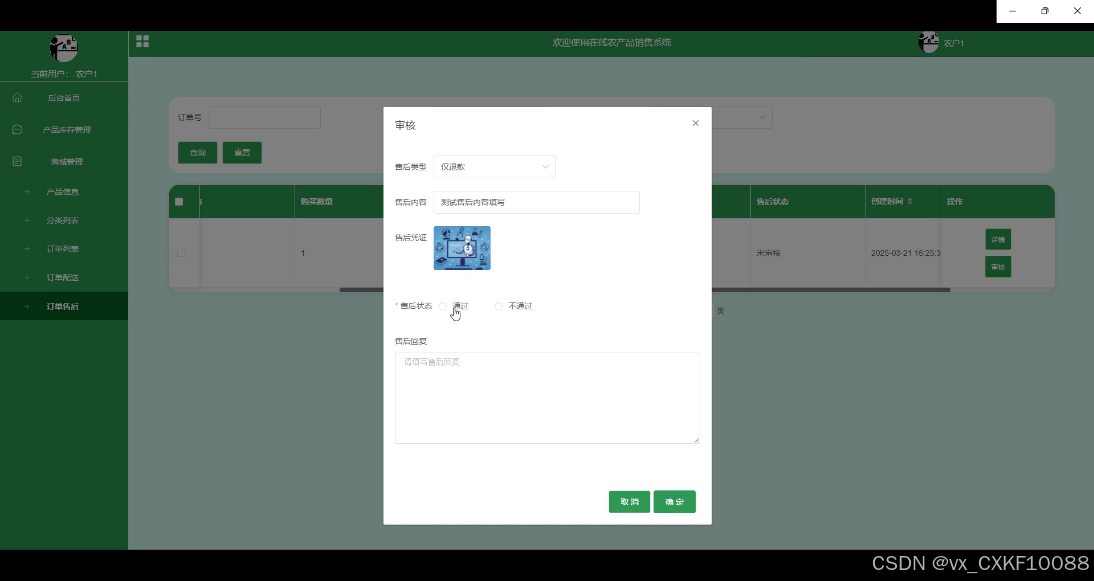Check the first table row checkbox
Screen dimensions: 1094x581
click(x=181, y=253)
